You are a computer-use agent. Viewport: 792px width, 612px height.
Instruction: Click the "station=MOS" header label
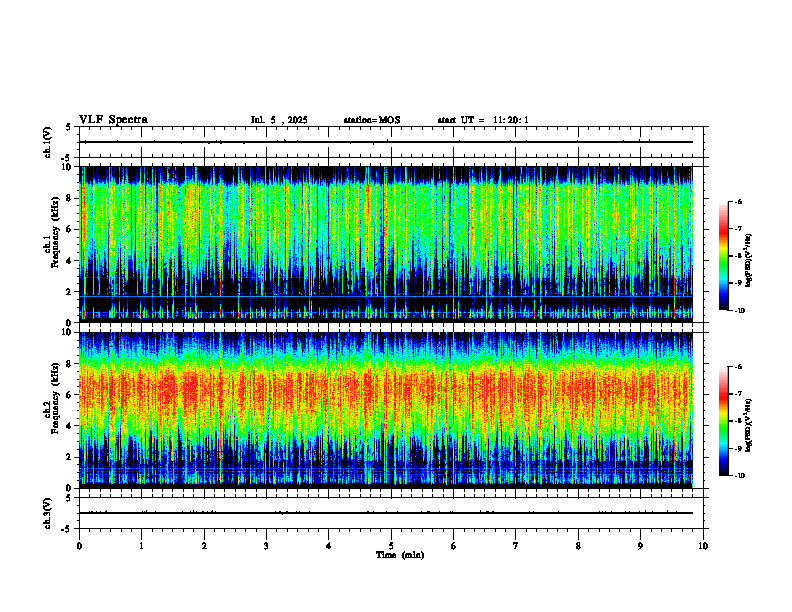point(372,120)
